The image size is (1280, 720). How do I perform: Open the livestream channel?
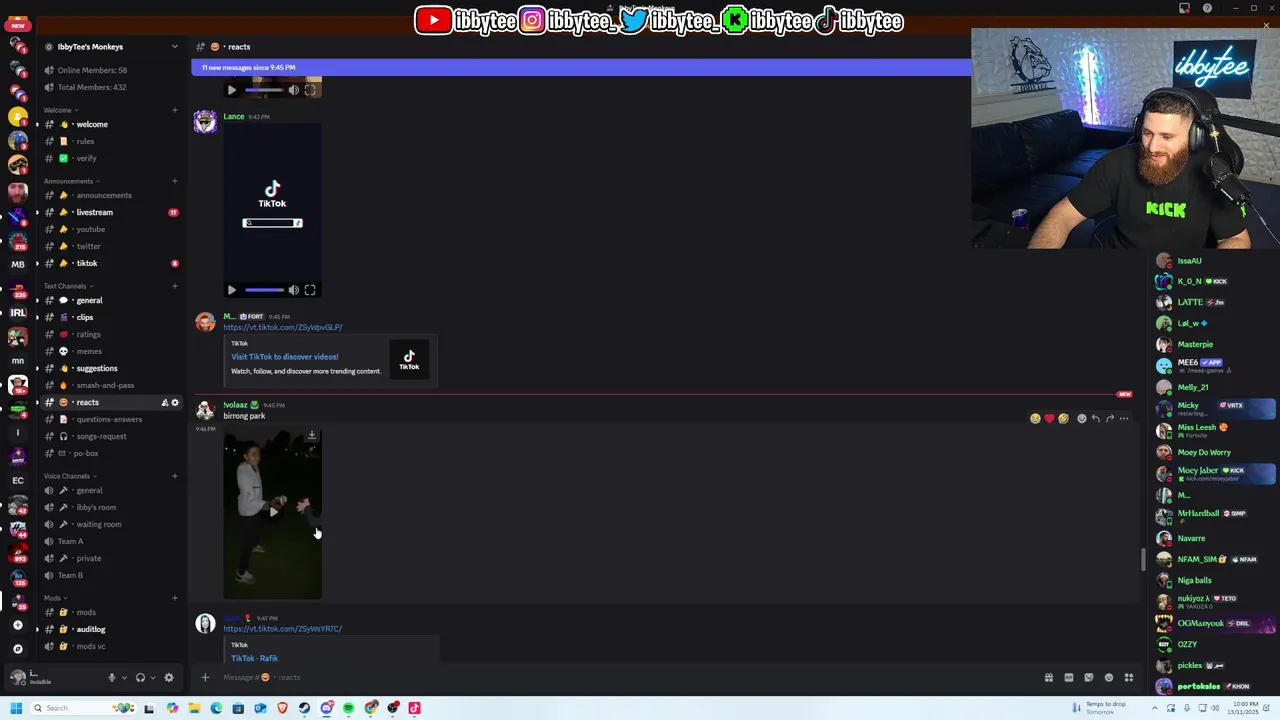pos(110,212)
